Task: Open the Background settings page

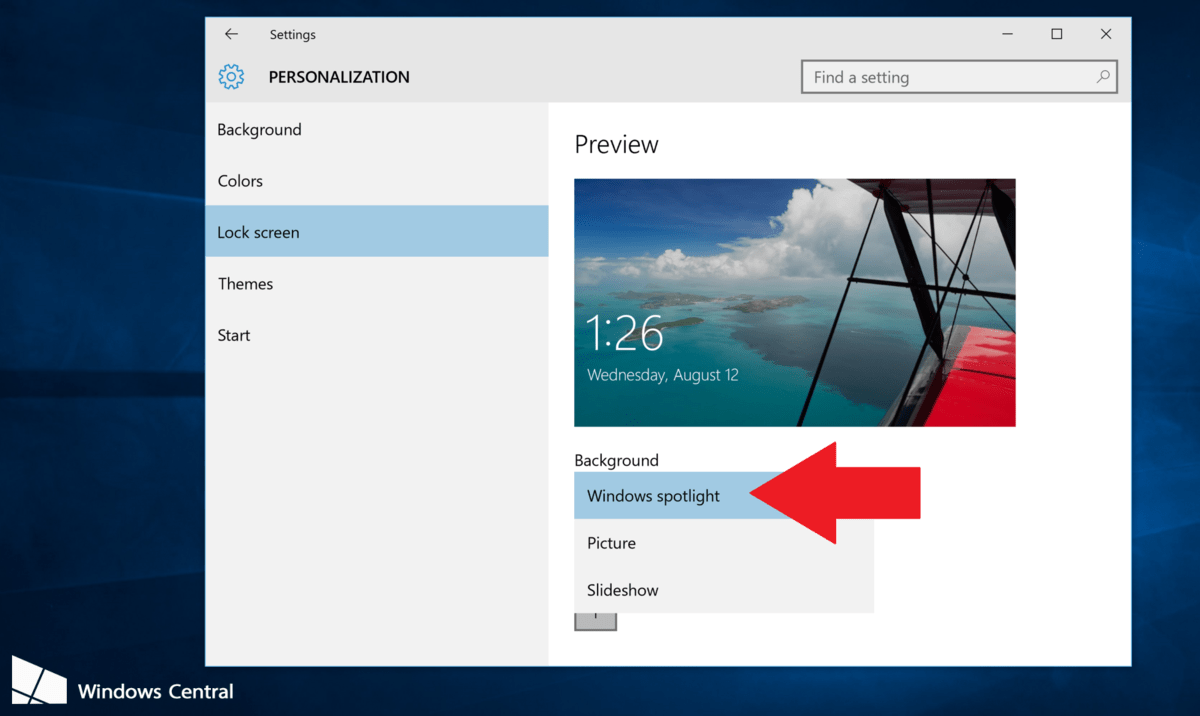Action: click(259, 130)
